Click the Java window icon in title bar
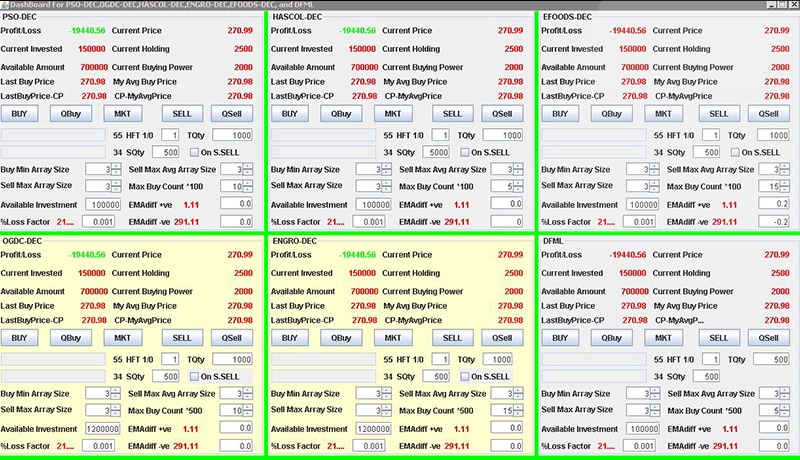Viewport: 800px width, 460px height. pyautogui.click(x=6, y=5)
